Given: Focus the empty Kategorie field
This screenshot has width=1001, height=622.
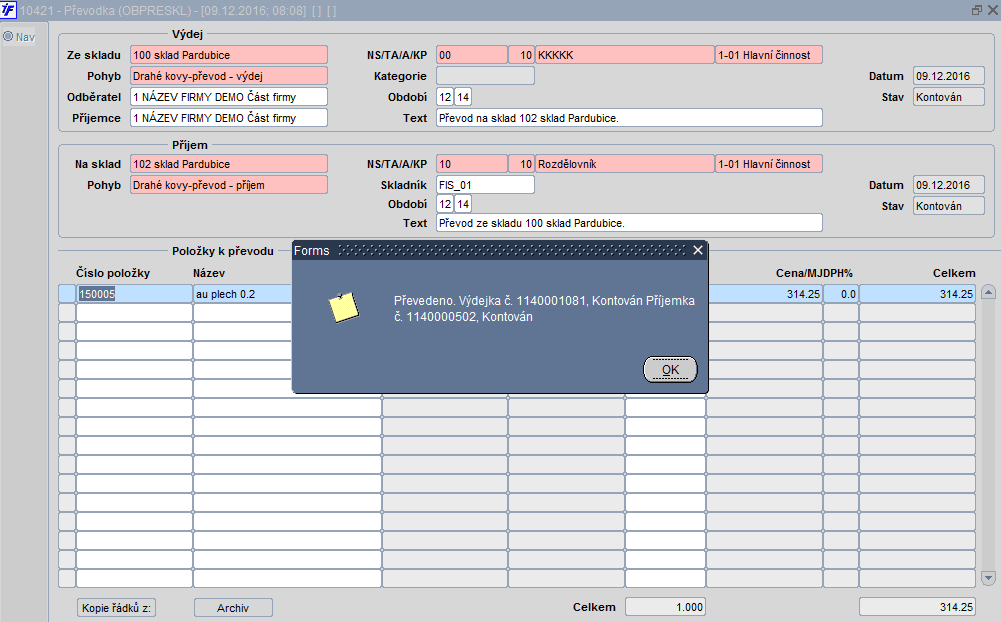Looking at the screenshot, I should [485, 76].
